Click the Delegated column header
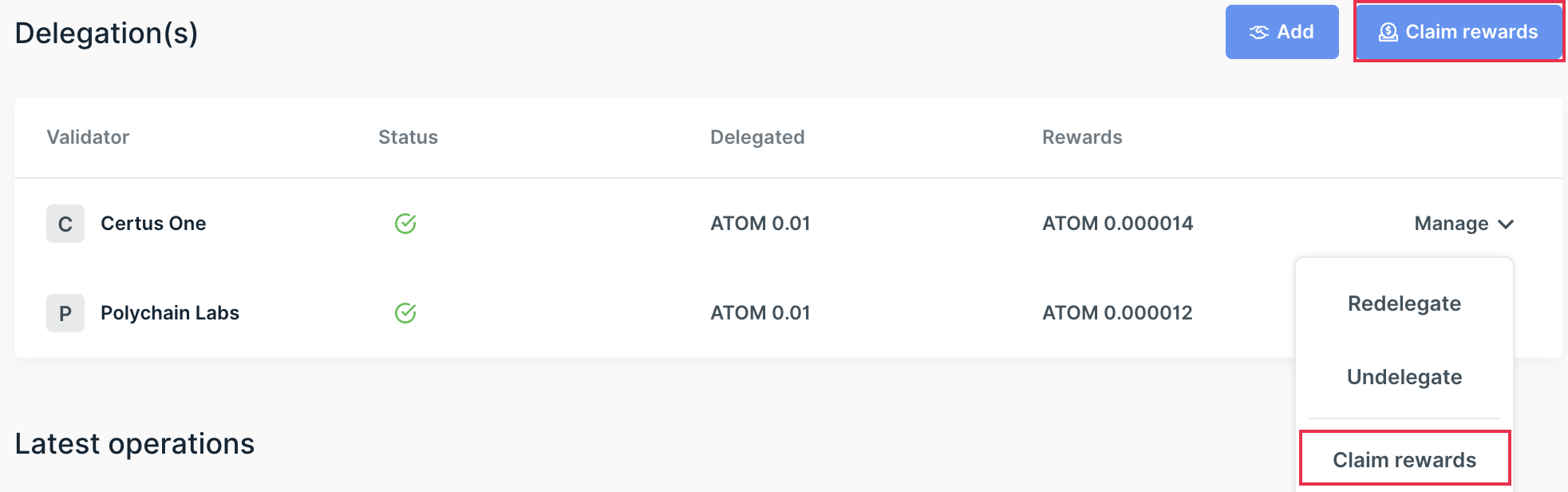The width and height of the screenshot is (1568, 492). [x=757, y=137]
